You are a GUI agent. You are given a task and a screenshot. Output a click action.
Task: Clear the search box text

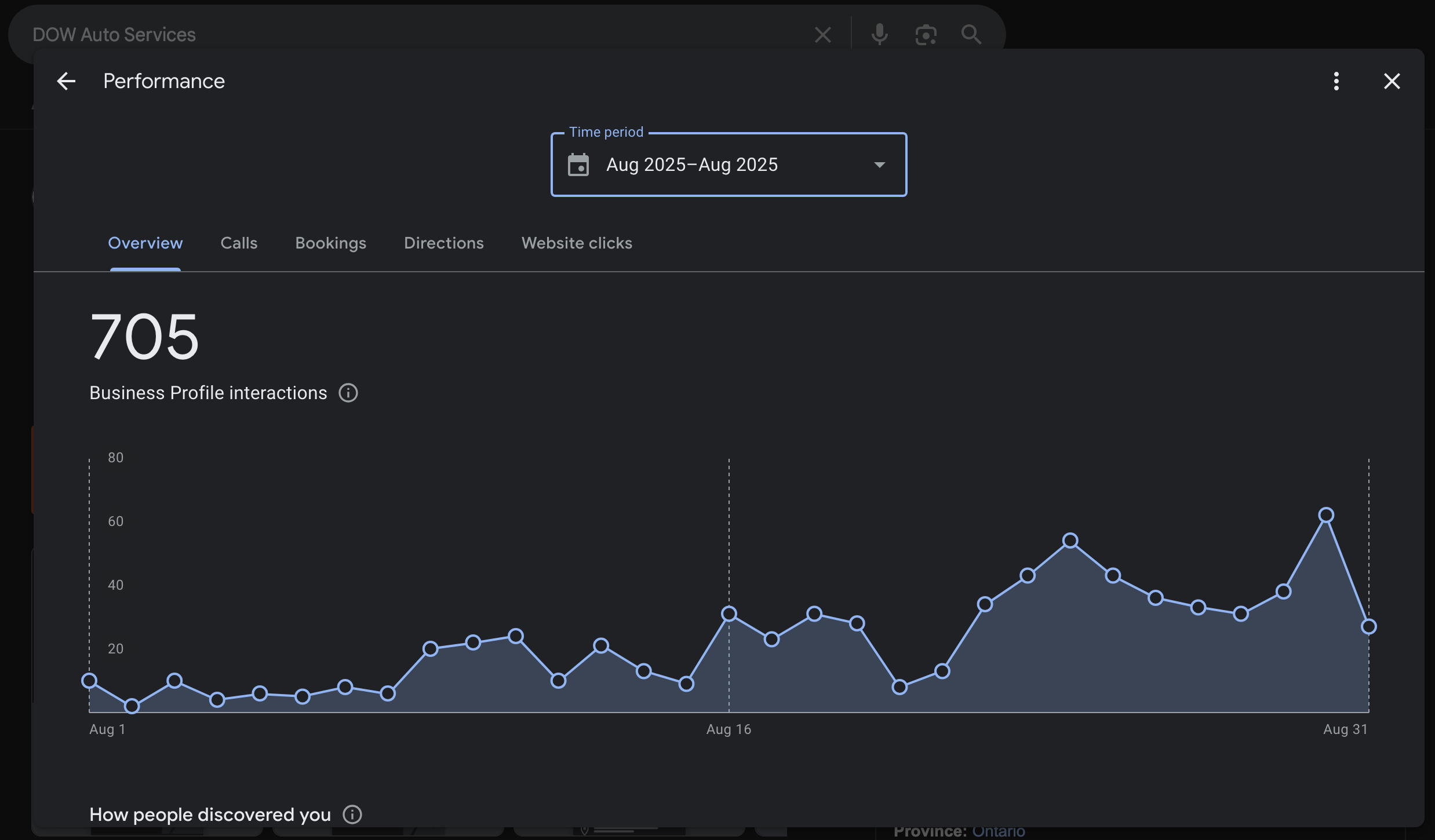pyautogui.click(x=822, y=35)
